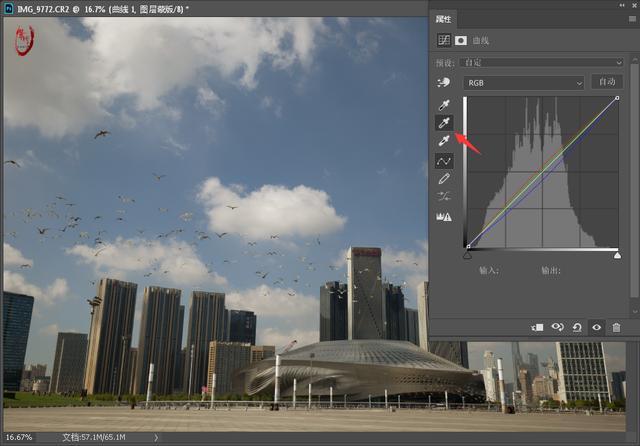Select the black point eyedropper

[445, 105]
